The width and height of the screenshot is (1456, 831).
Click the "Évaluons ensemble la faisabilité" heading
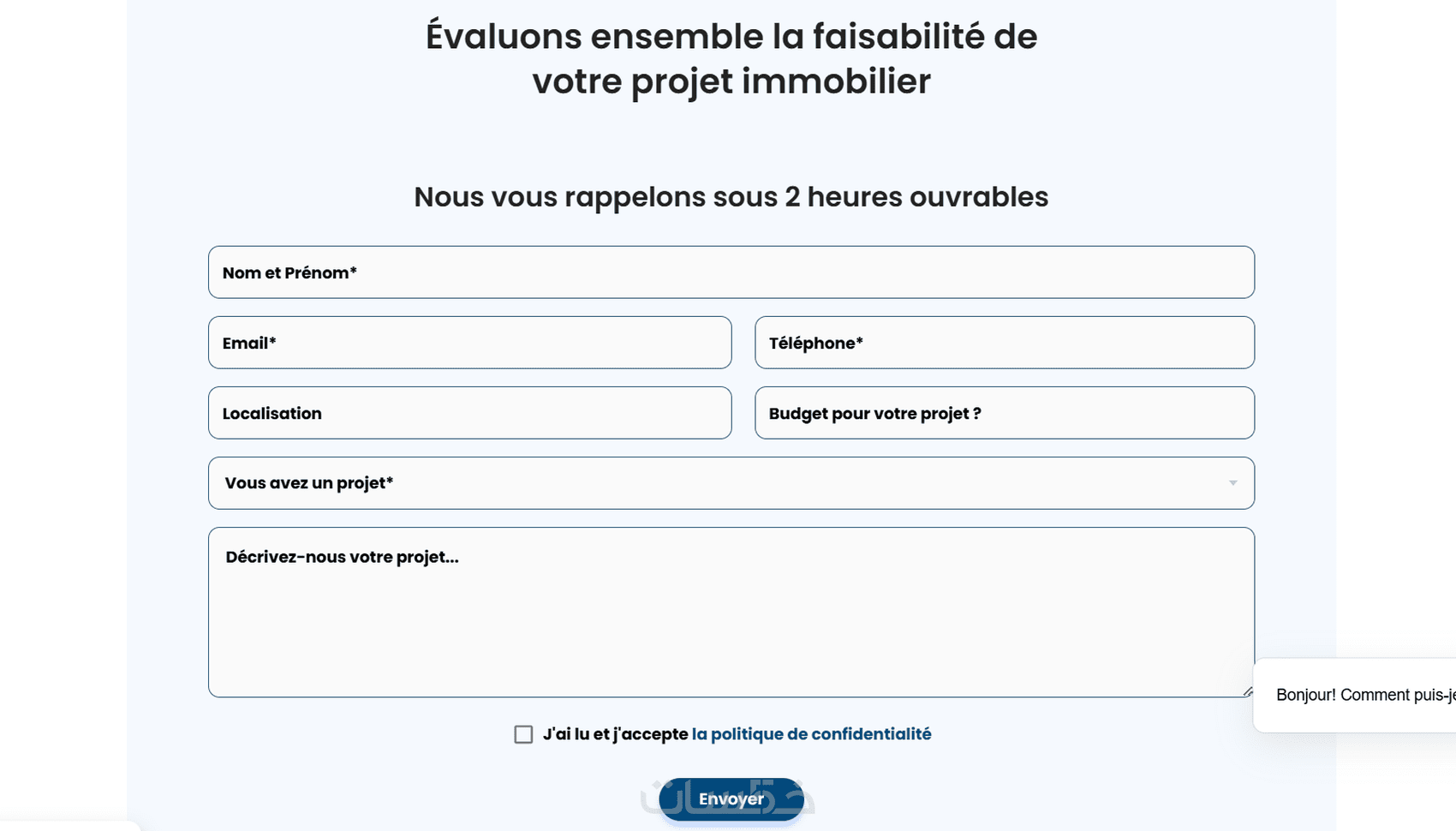click(x=731, y=37)
